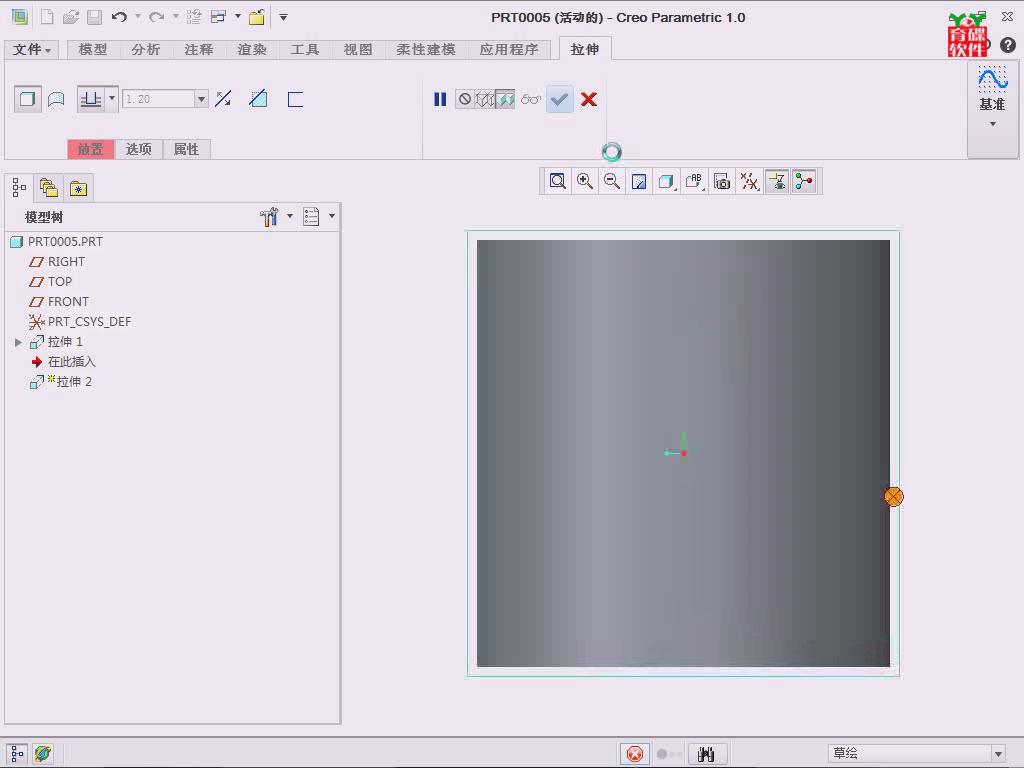Switch to the 模型 ribbon tab
Screen dimensions: 1024x768
pos(93,50)
